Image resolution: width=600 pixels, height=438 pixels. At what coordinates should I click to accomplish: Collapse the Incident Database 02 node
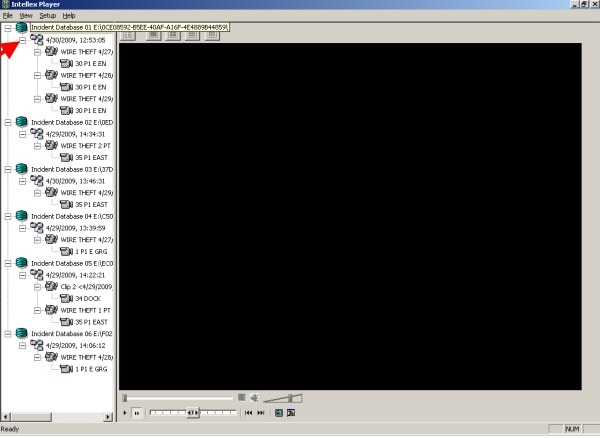8,122
